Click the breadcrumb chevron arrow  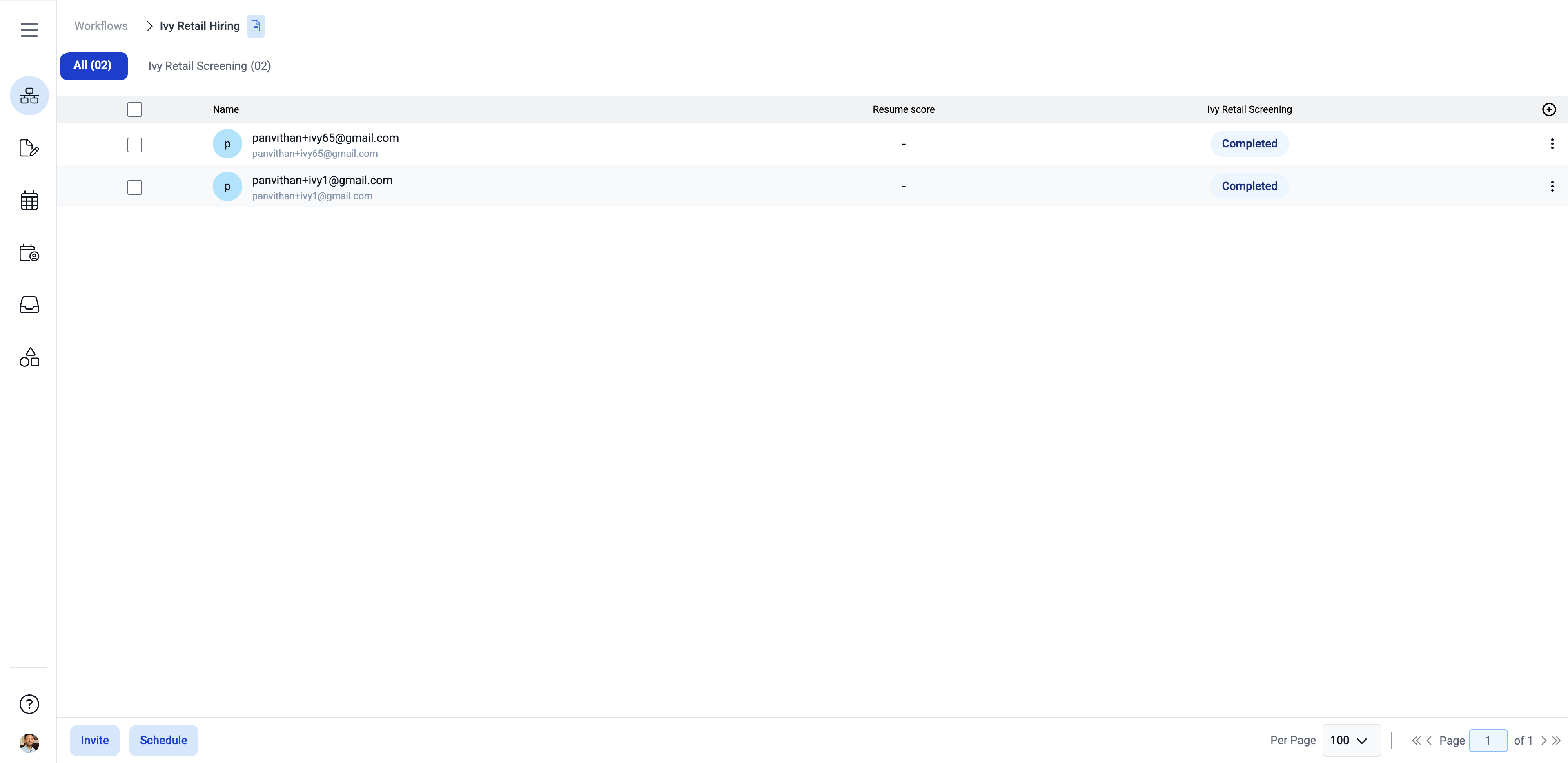point(149,26)
